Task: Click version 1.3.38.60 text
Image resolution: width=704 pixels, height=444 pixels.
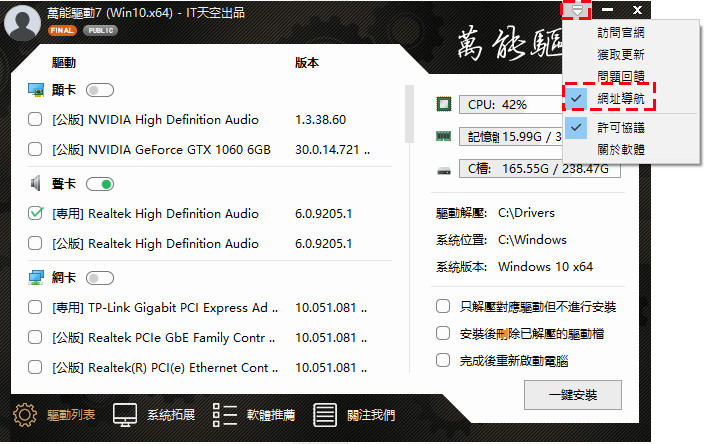Action: point(321,120)
